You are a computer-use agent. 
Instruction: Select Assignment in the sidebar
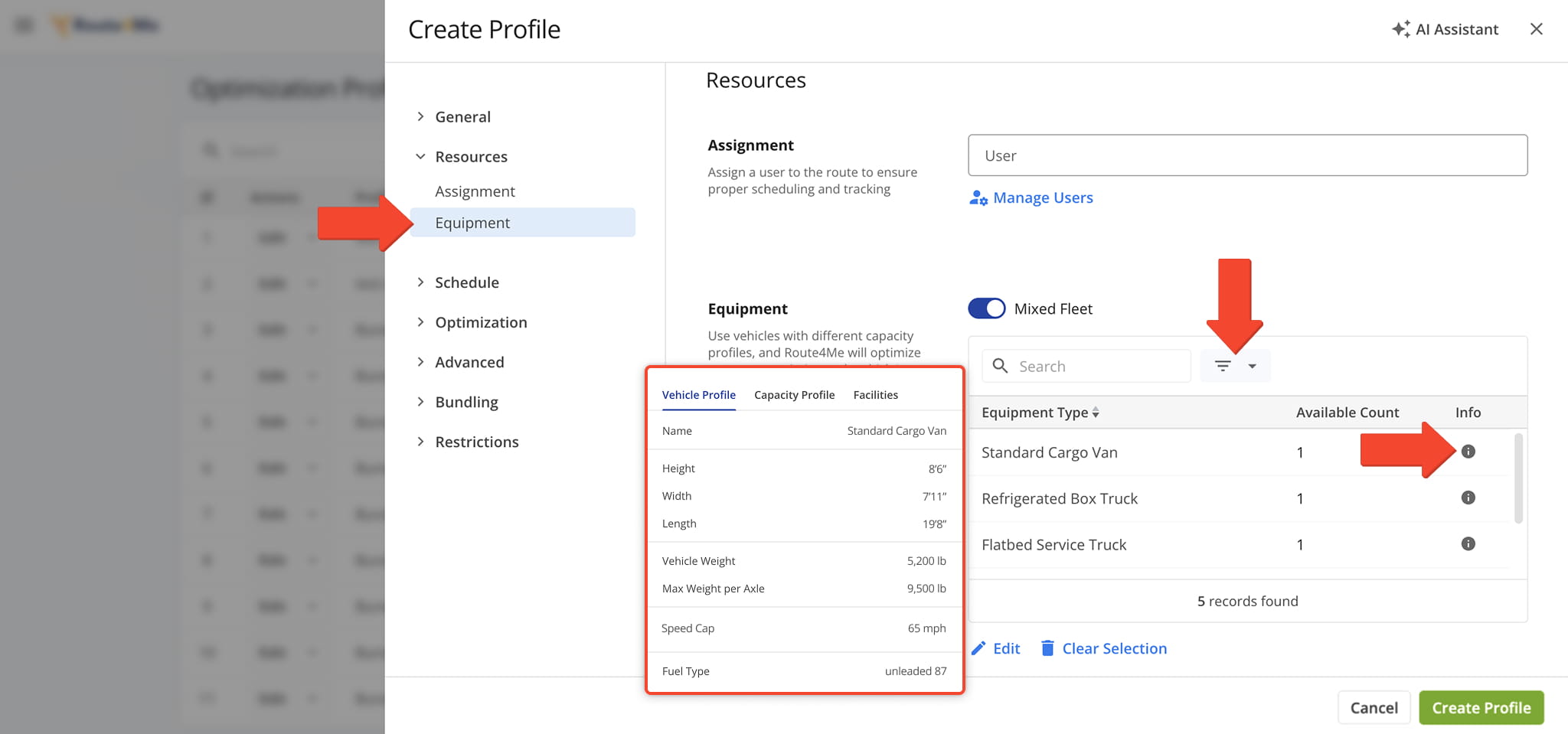(475, 191)
